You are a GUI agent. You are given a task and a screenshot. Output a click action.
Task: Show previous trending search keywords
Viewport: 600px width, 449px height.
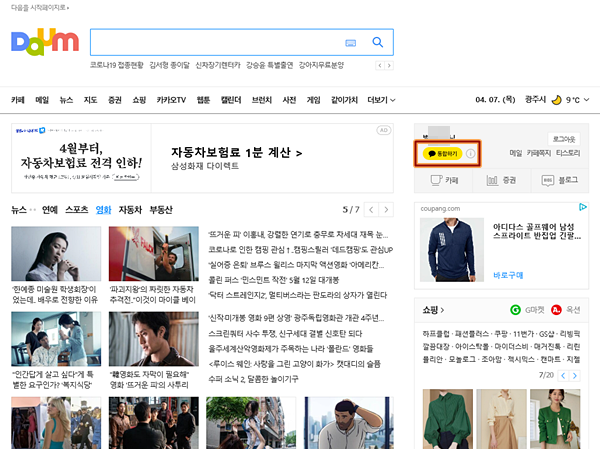380,65
